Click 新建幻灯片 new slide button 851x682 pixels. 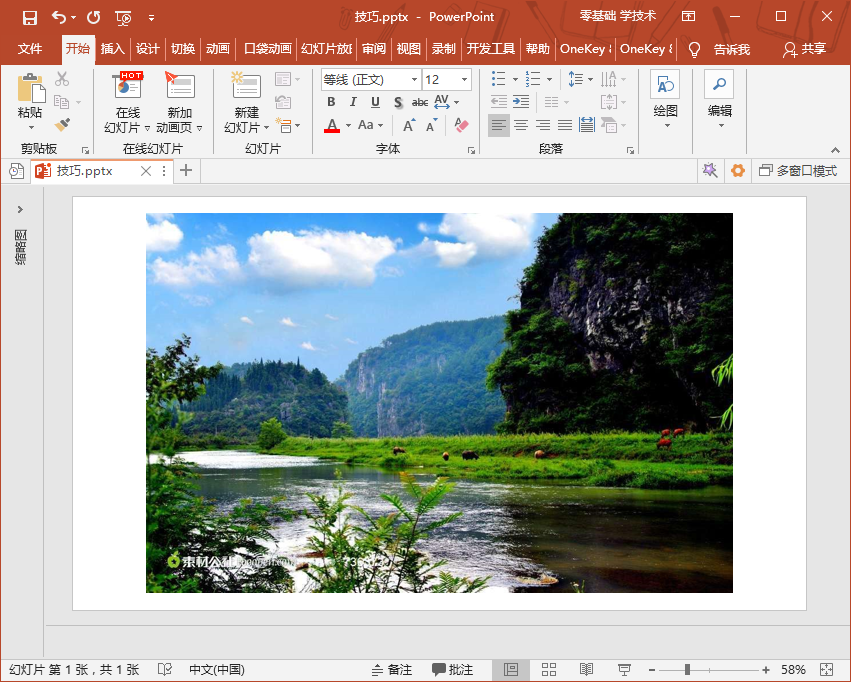tap(246, 102)
